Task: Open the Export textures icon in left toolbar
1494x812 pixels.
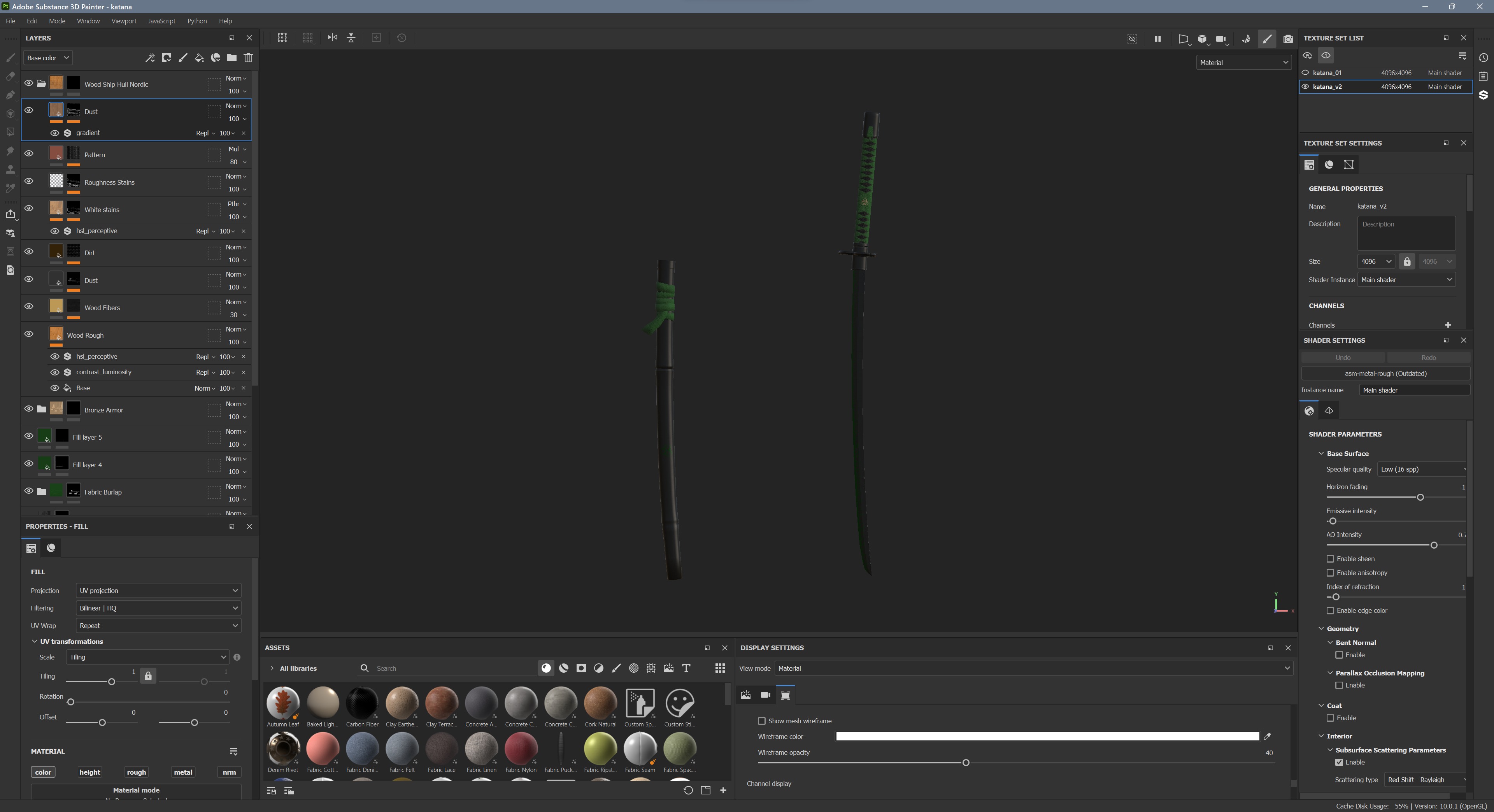Action: click(11, 214)
